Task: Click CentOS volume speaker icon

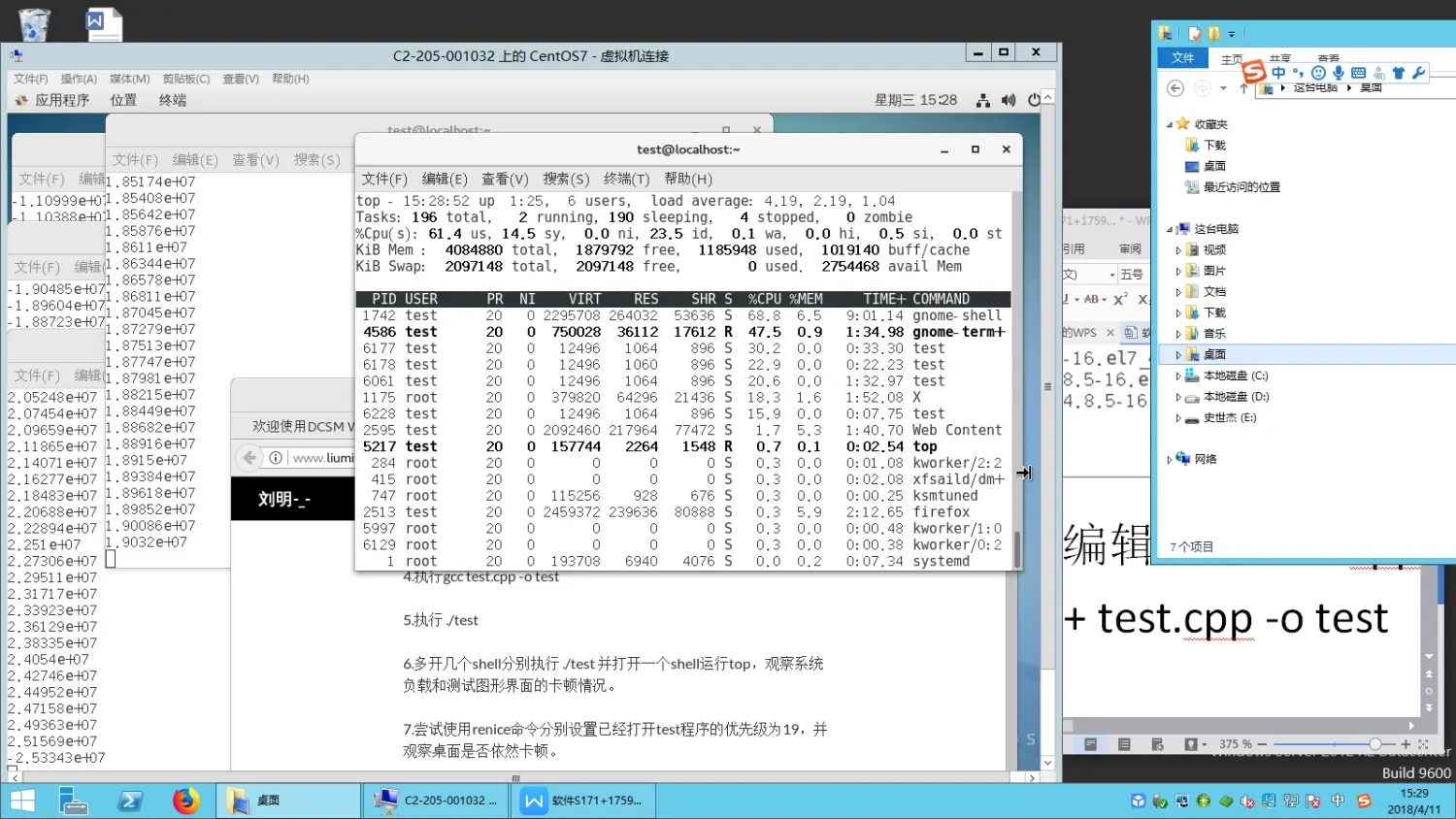Action: point(1009,100)
